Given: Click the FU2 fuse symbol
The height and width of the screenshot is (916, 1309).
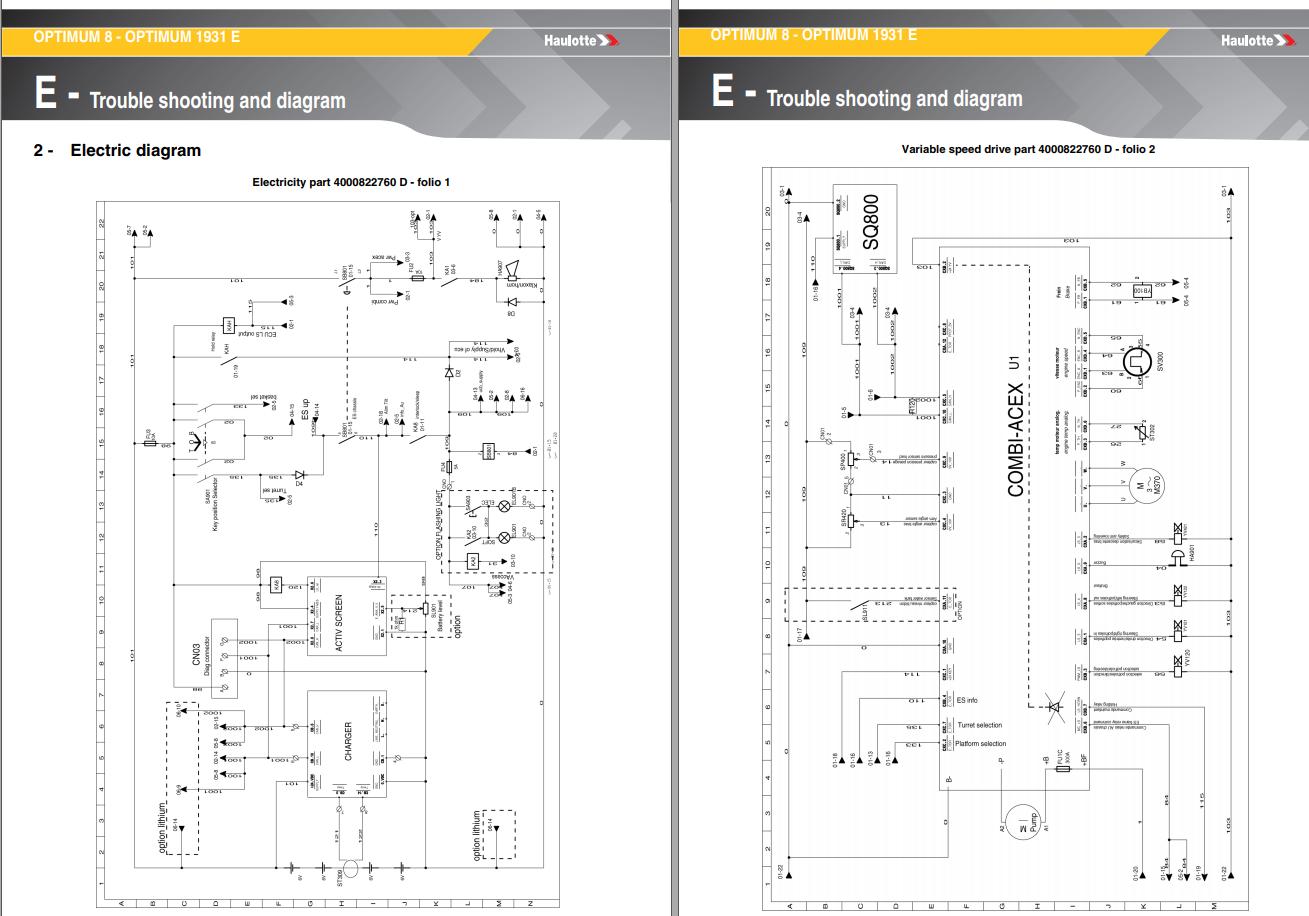Looking at the screenshot, I should [419, 278].
